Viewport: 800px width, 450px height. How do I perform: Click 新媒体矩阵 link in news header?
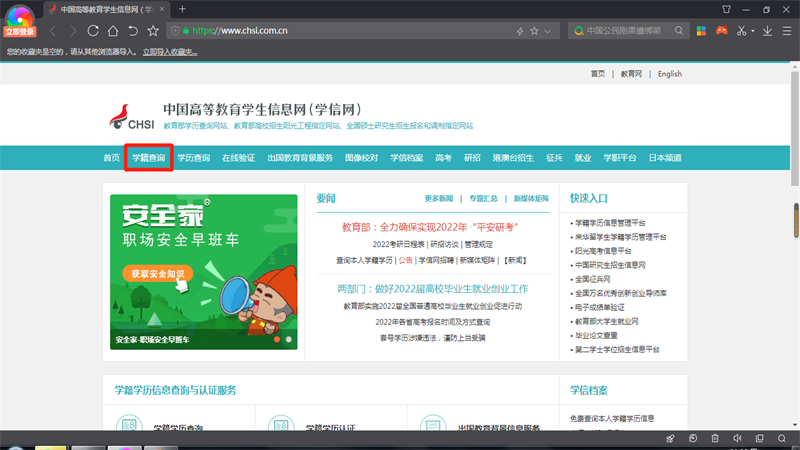(531, 198)
